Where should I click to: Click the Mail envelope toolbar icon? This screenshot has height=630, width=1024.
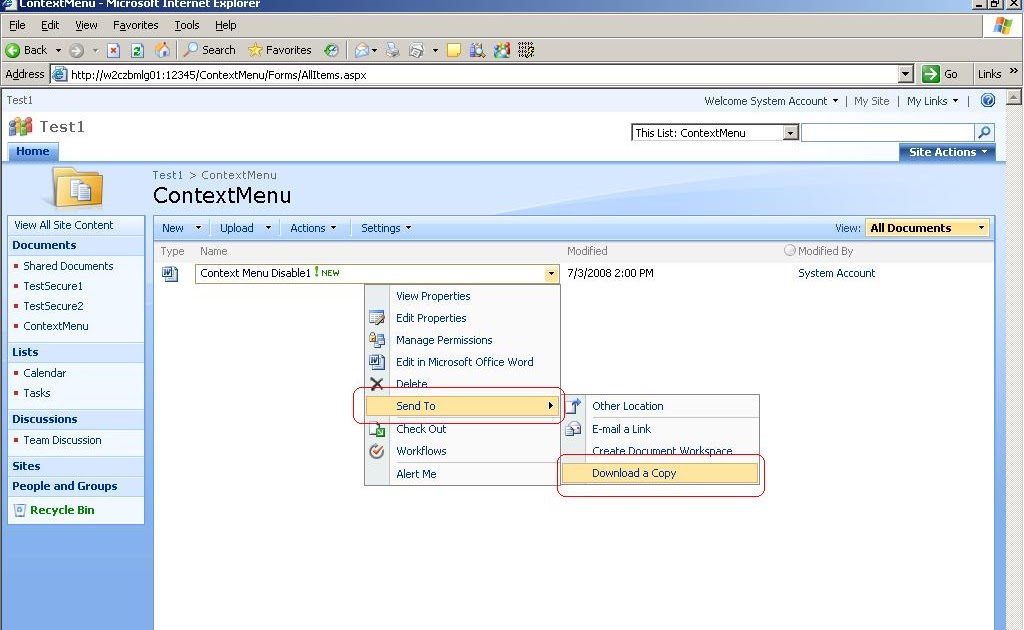tap(362, 50)
